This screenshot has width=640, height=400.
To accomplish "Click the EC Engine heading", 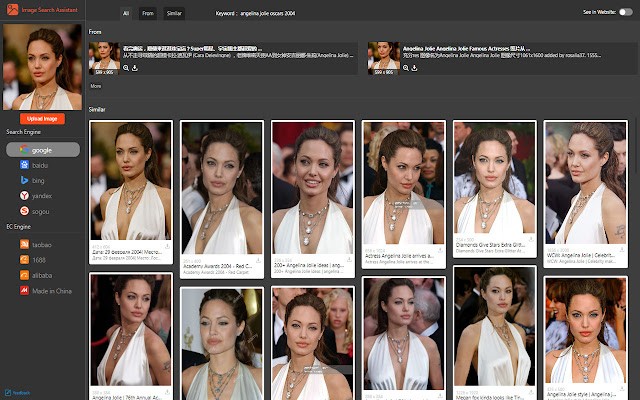I will [x=18, y=227].
